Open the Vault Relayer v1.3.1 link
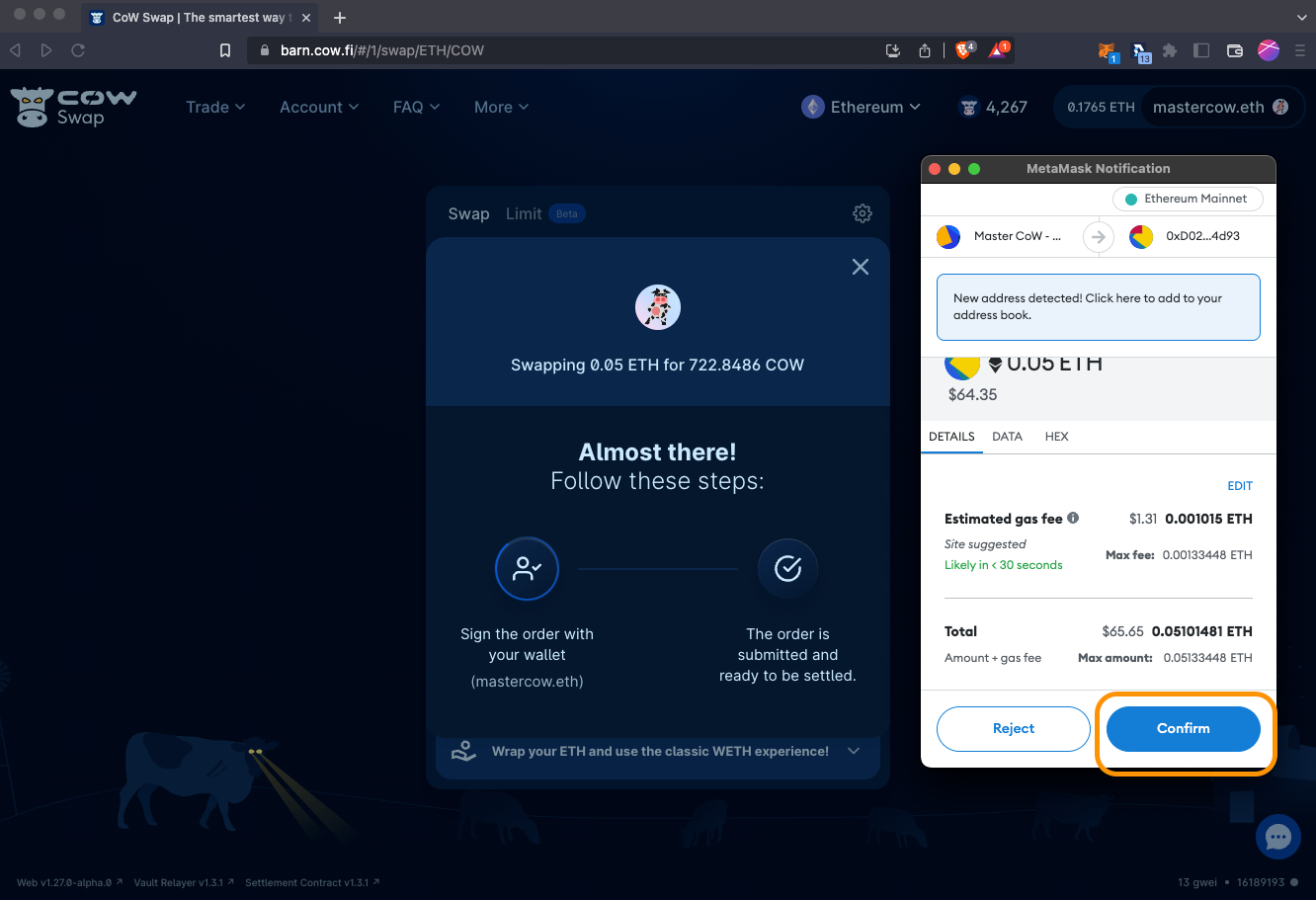1316x900 pixels. 178,882
